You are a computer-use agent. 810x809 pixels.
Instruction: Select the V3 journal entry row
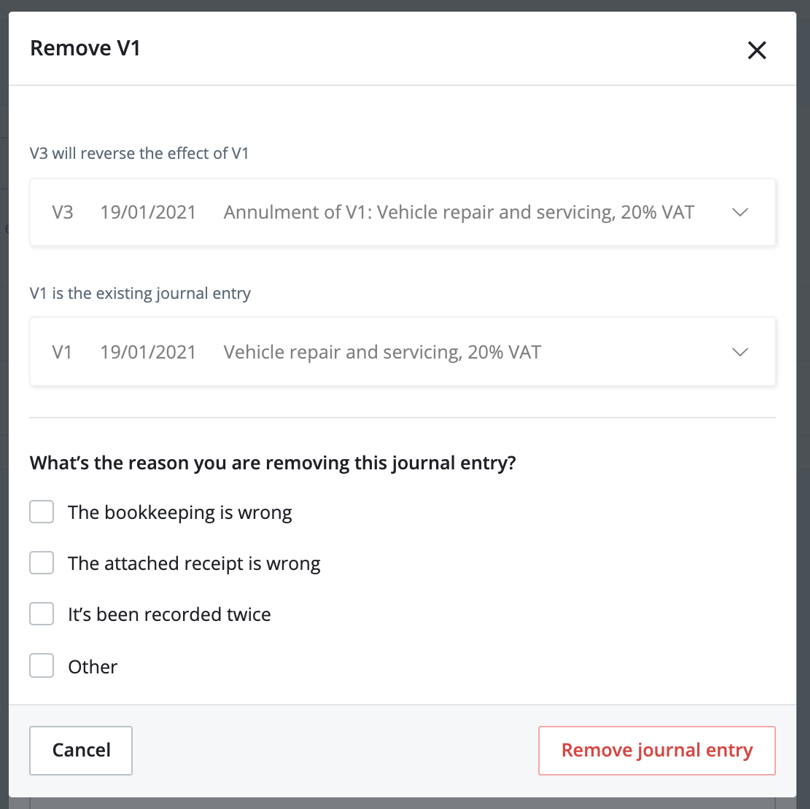click(400, 212)
